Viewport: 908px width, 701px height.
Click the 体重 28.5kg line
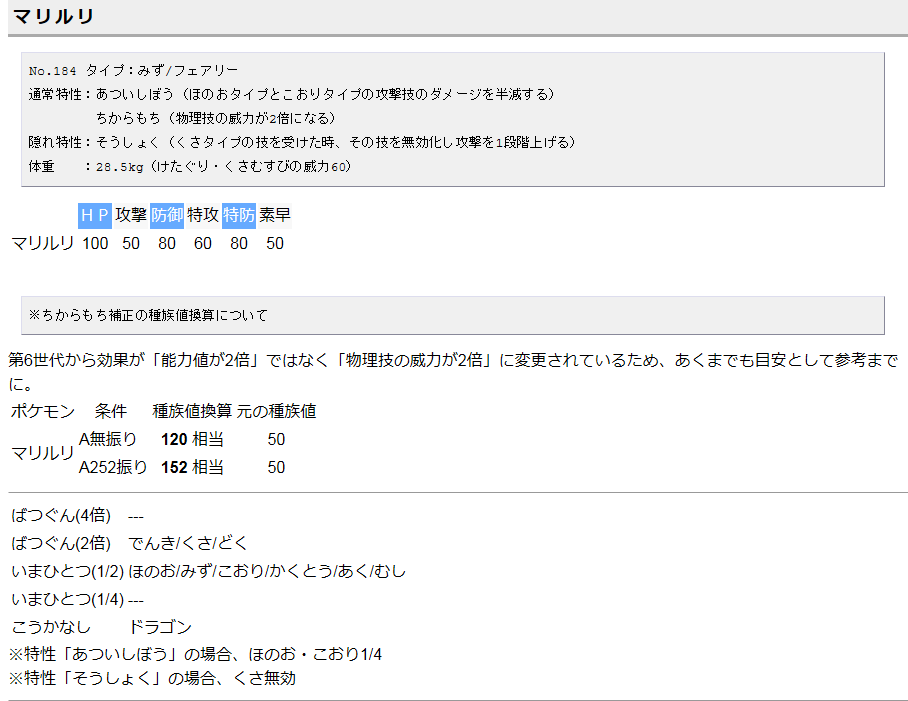coord(189,167)
